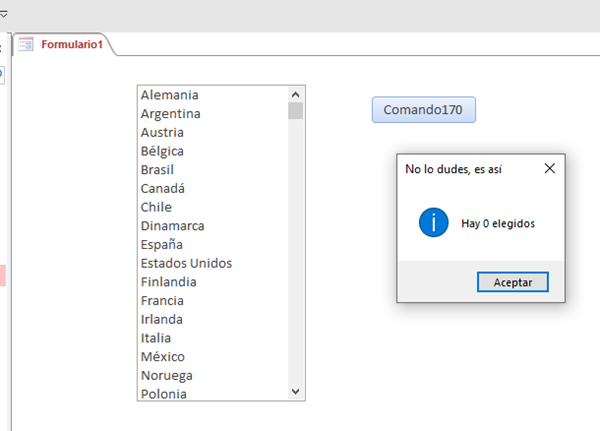Select Dinamarca in the country list
600x431 pixels.
pyautogui.click(x=212, y=226)
